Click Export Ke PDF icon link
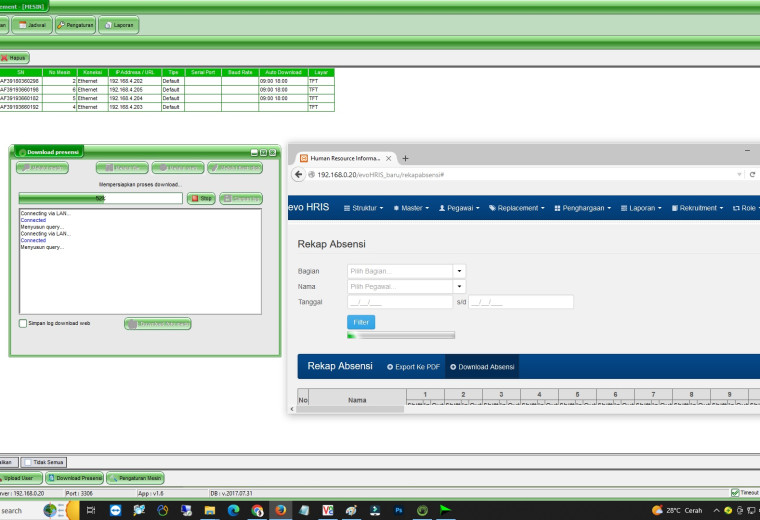Image resolution: width=760 pixels, height=520 pixels. click(x=413, y=367)
